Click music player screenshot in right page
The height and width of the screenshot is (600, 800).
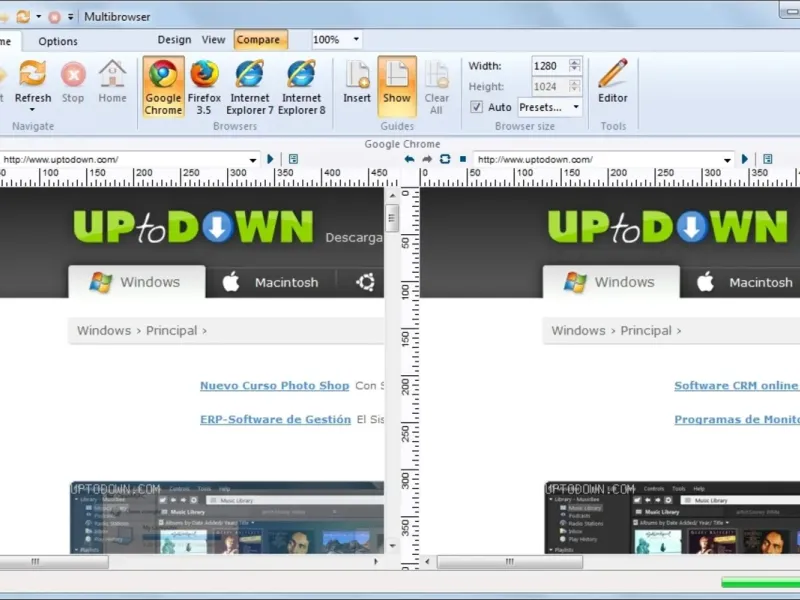tap(672, 517)
